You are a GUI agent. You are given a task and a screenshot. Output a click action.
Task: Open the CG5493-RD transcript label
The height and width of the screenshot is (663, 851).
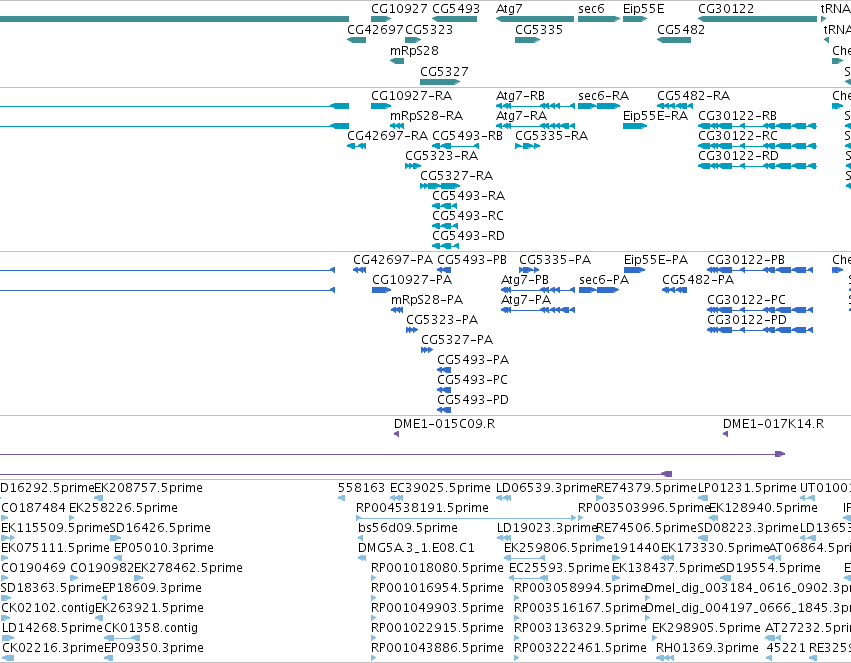[x=468, y=236]
